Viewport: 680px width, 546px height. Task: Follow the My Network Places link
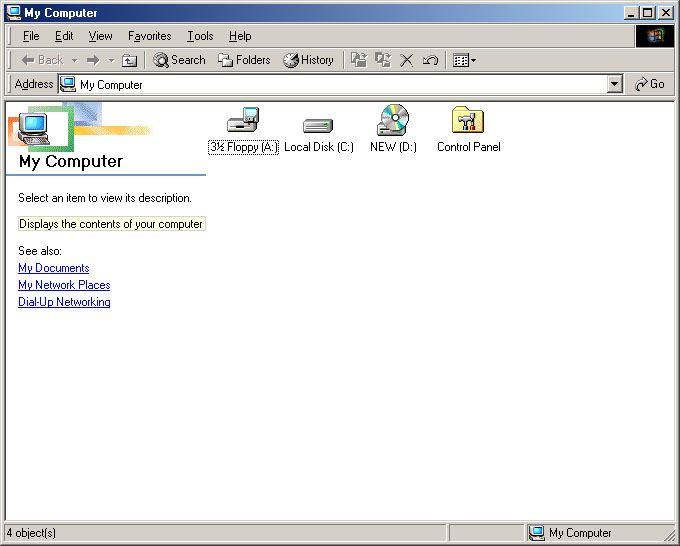coord(64,285)
